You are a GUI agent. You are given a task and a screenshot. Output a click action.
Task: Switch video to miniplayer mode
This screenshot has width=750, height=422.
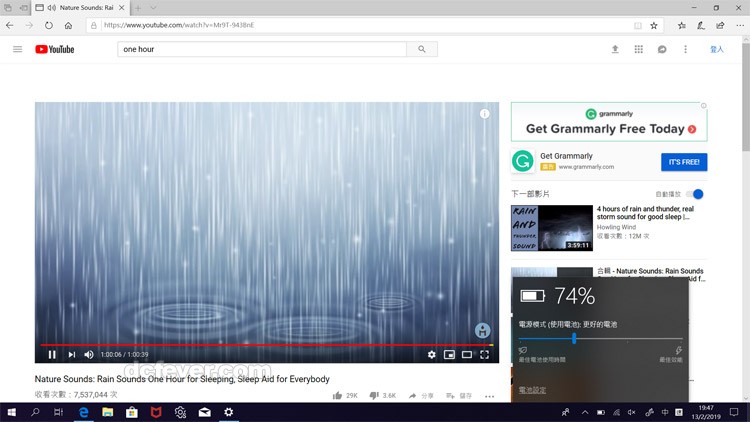(x=449, y=355)
